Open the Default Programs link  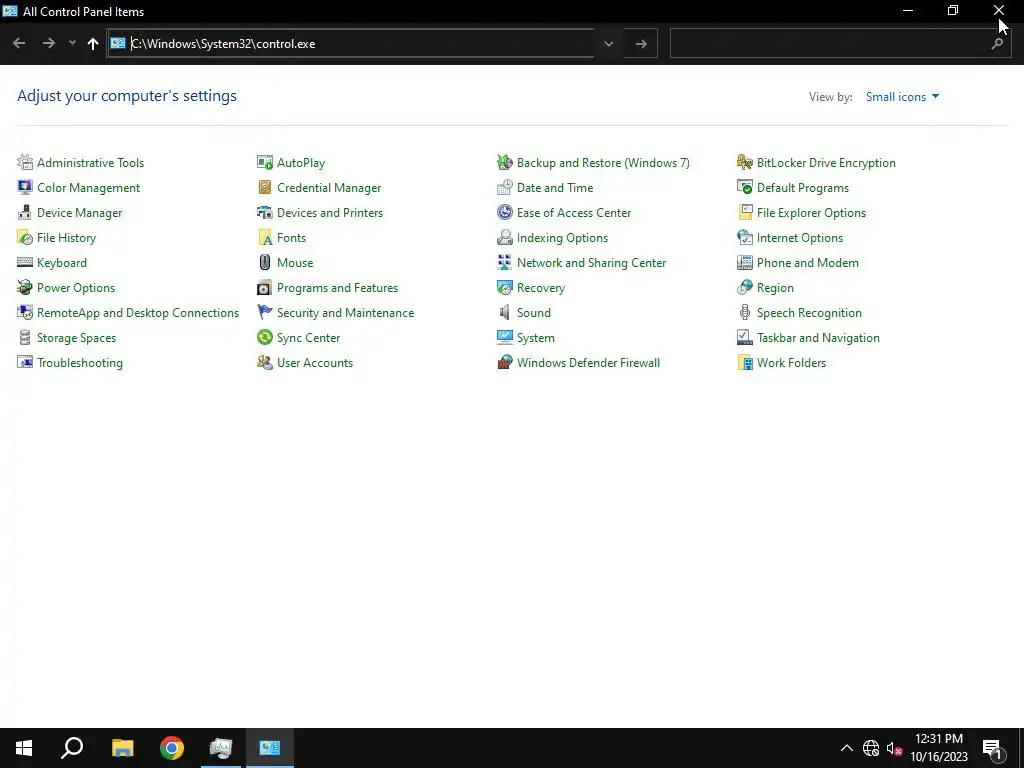point(803,187)
